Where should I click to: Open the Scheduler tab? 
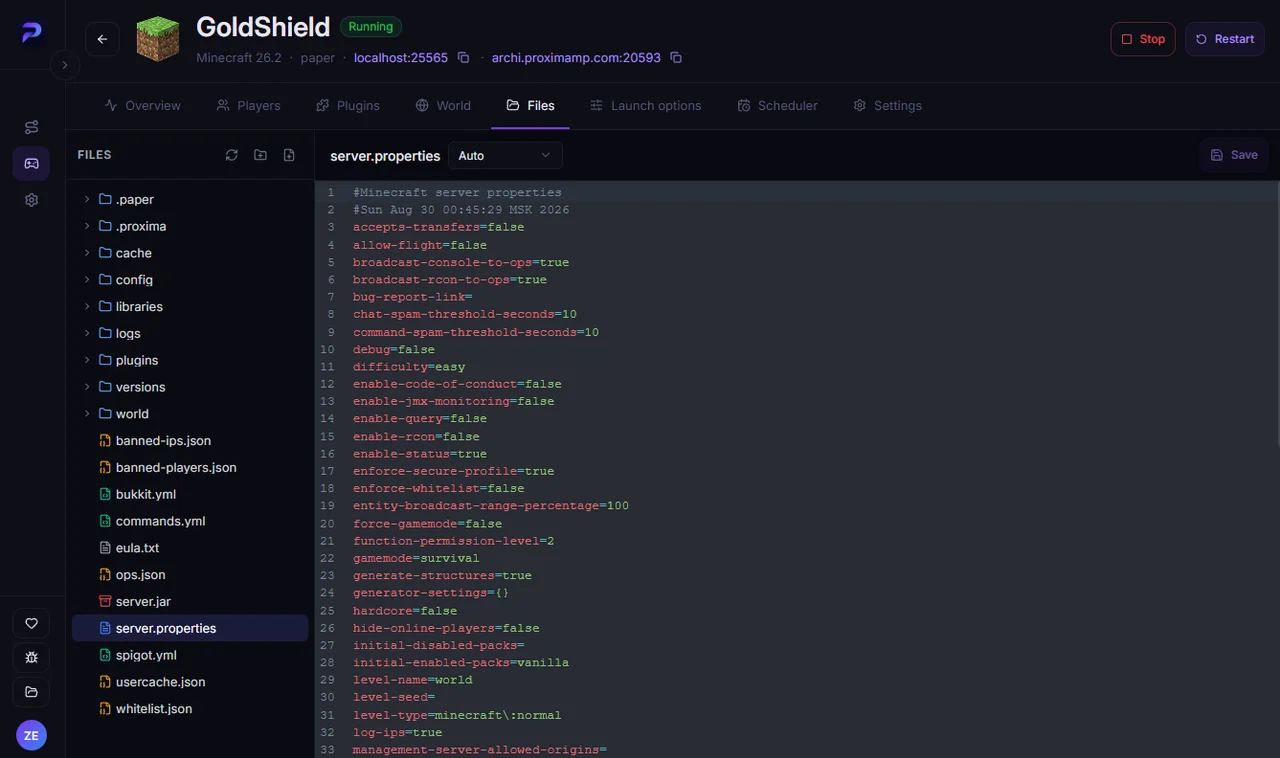[x=777, y=106]
